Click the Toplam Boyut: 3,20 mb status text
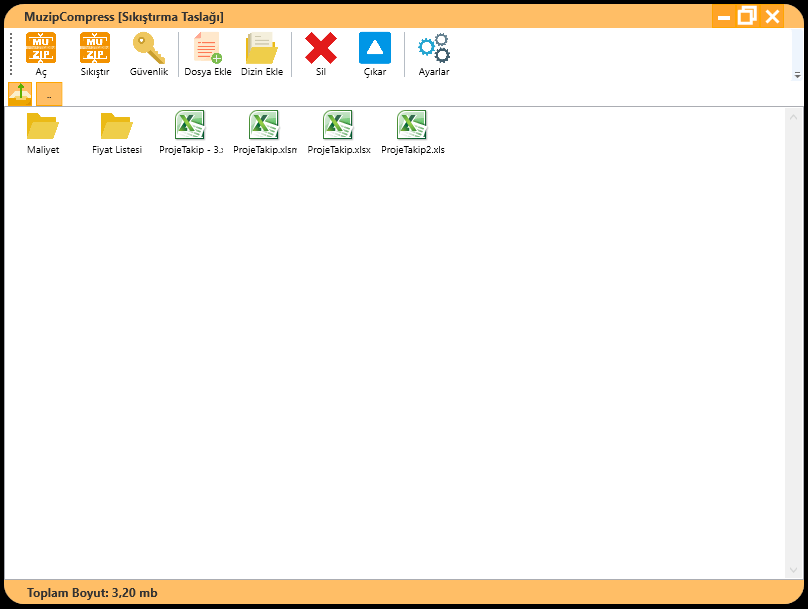808x609 pixels. tap(92, 593)
